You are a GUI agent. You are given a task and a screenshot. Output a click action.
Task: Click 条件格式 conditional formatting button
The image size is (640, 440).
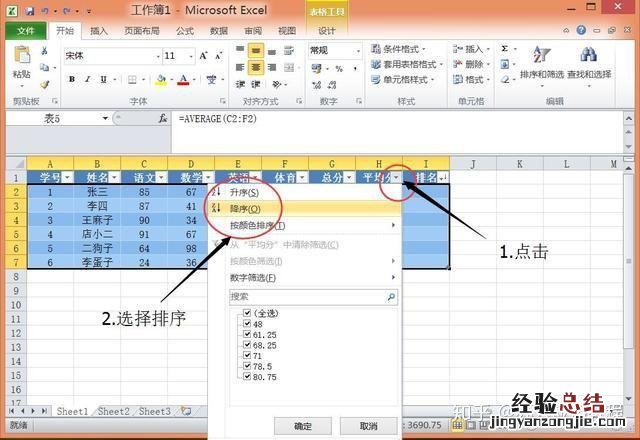coord(398,49)
